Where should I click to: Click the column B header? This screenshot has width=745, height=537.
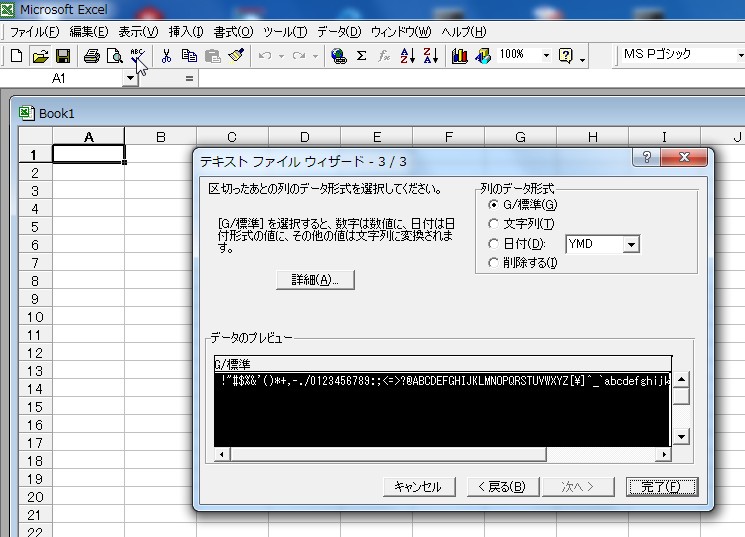[161, 137]
